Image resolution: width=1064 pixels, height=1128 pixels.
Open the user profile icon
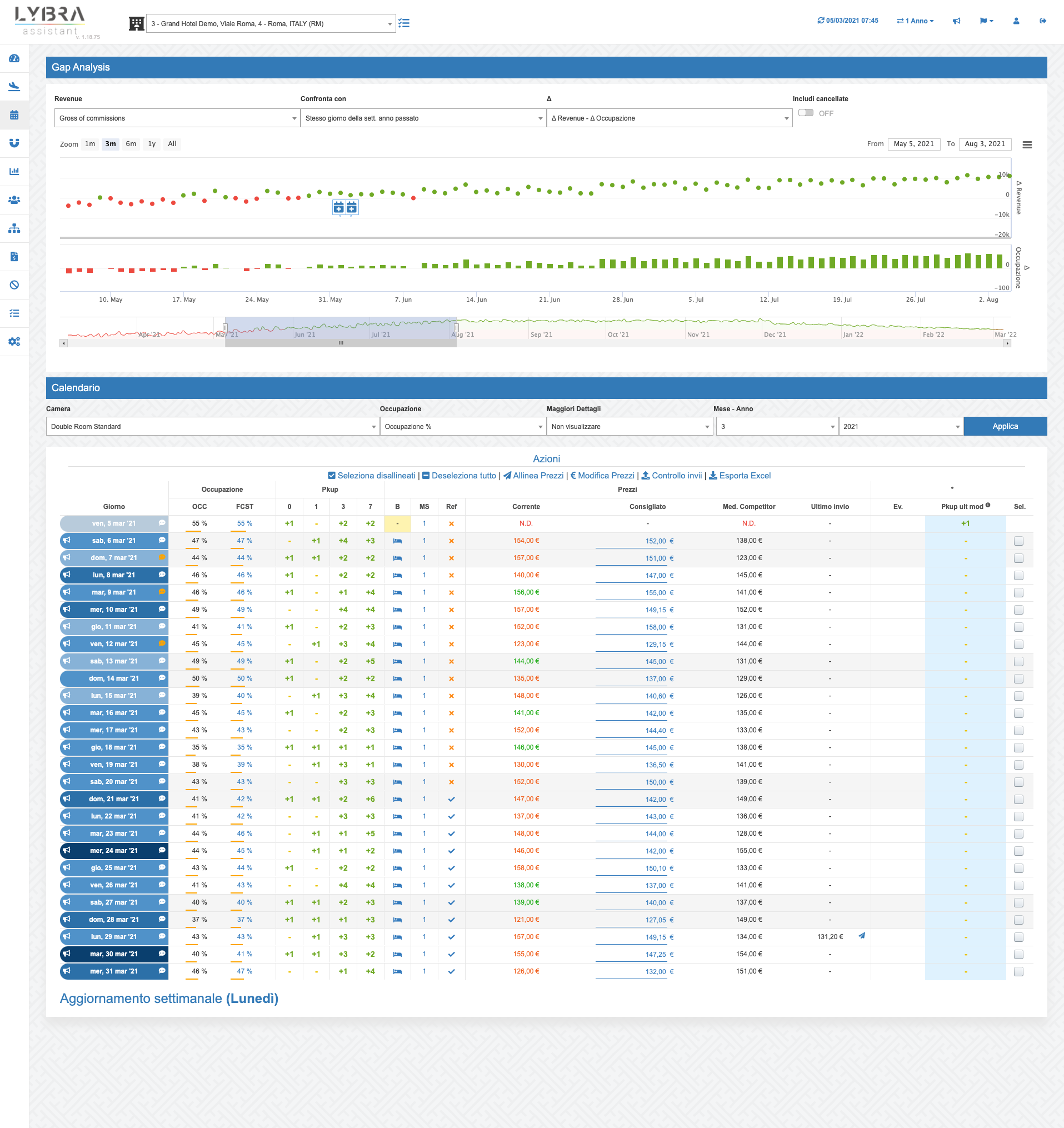tap(1016, 21)
